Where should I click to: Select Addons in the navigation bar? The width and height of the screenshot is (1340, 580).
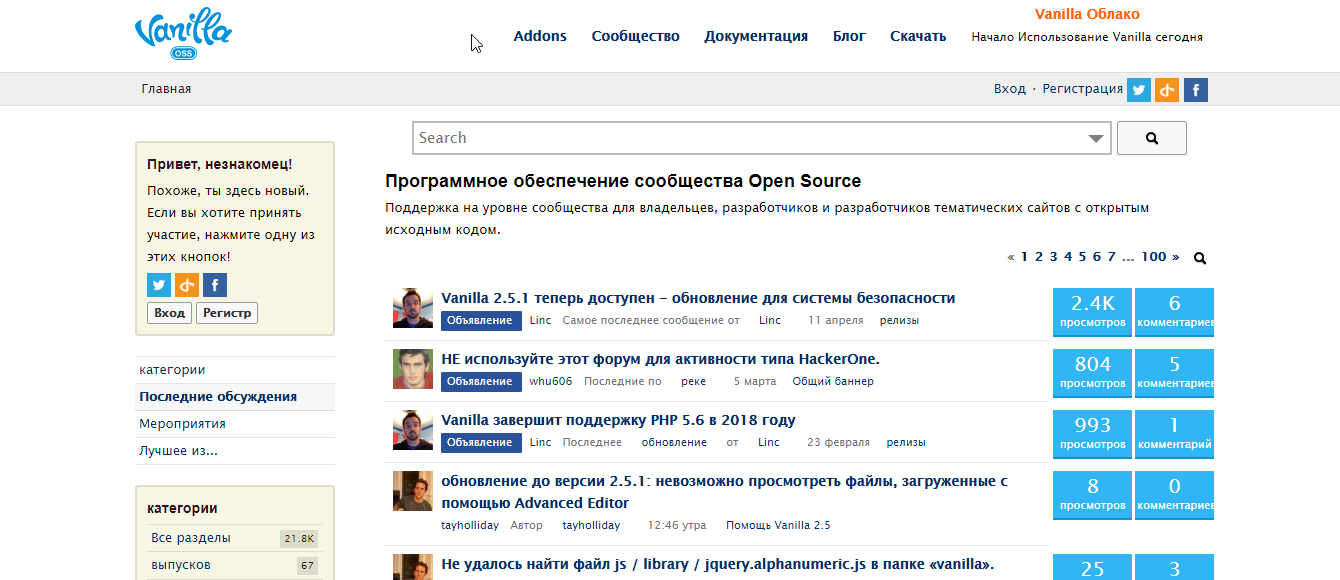click(540, 35)
